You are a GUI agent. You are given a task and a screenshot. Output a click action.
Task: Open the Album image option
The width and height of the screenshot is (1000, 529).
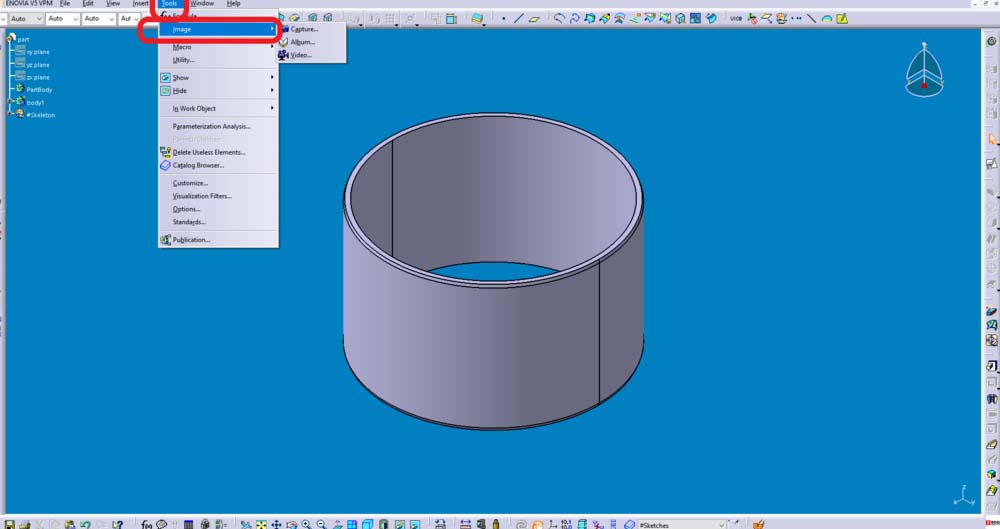(x=302, y=42)
